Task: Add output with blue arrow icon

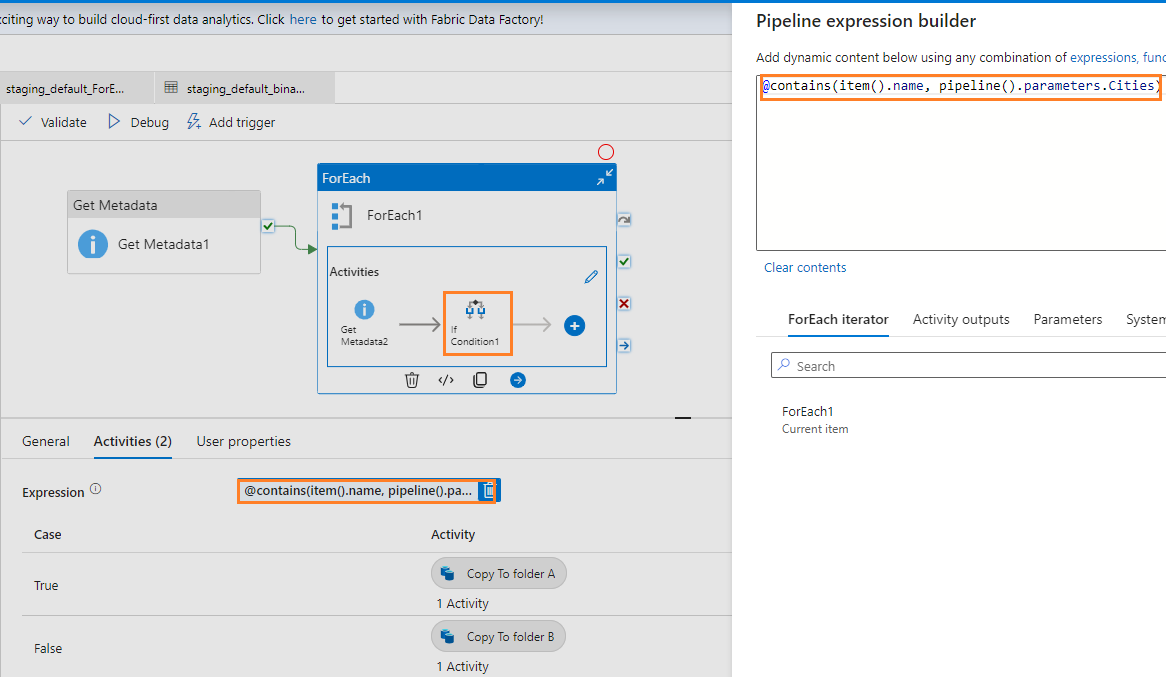Action: [x=518, y=380]
